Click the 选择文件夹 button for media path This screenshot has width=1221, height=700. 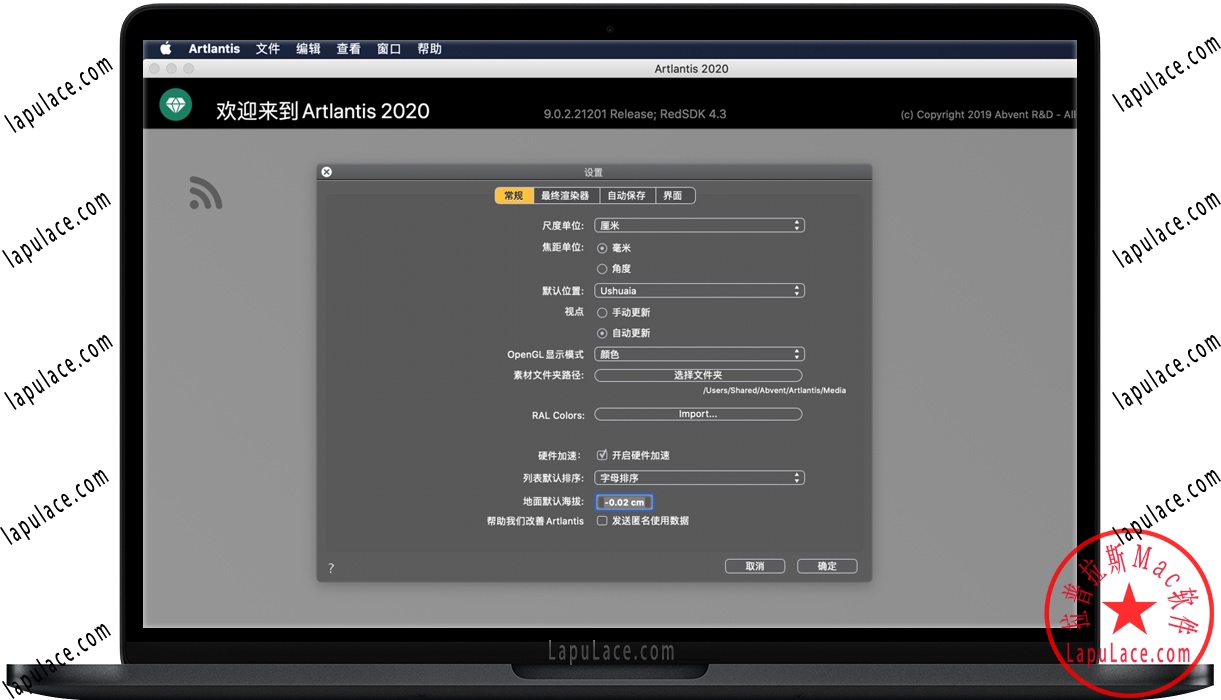click(698, 375)
